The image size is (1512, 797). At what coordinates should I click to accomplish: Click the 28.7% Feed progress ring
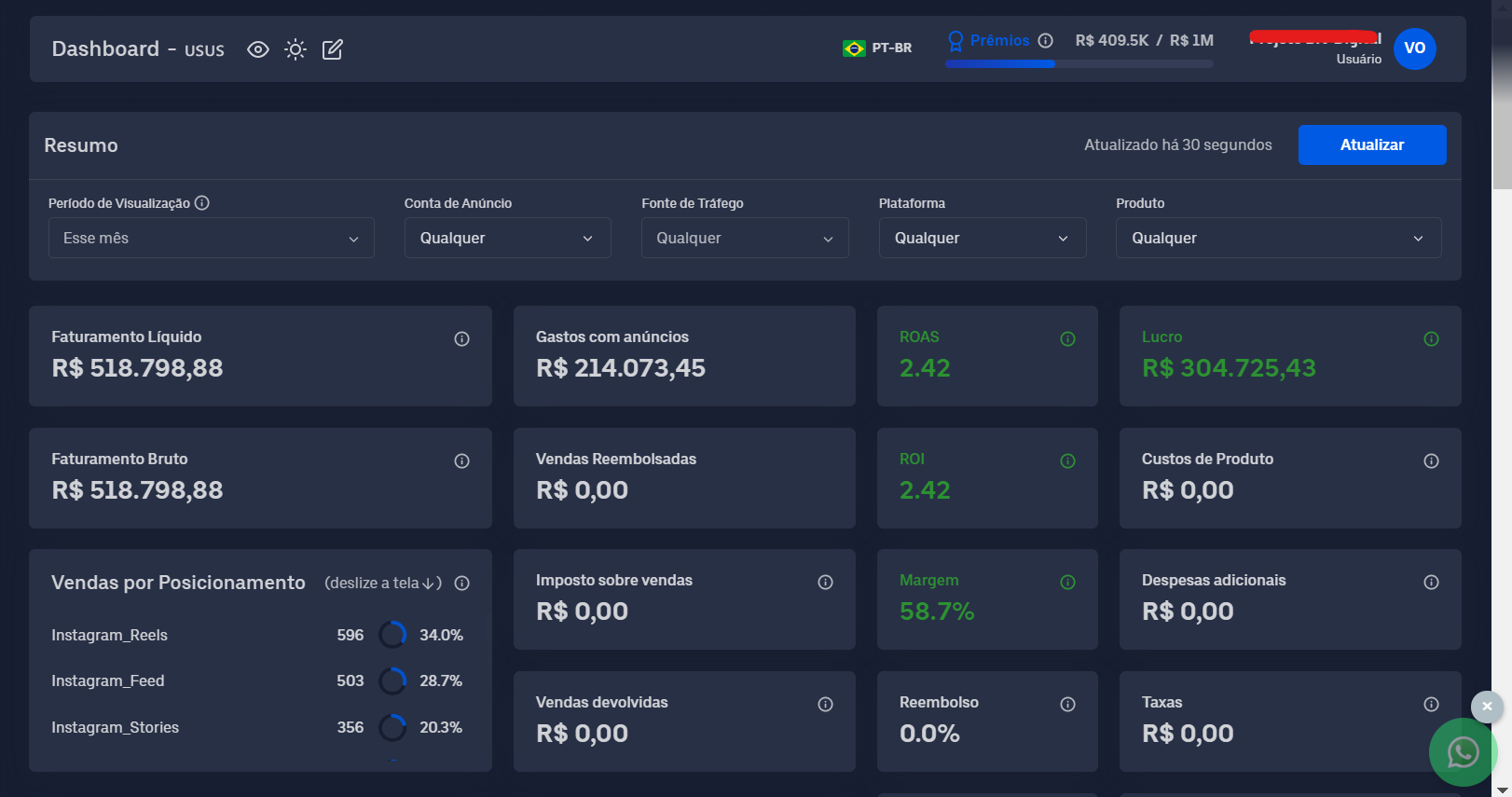pyautogui.click(x=392, y=681)
